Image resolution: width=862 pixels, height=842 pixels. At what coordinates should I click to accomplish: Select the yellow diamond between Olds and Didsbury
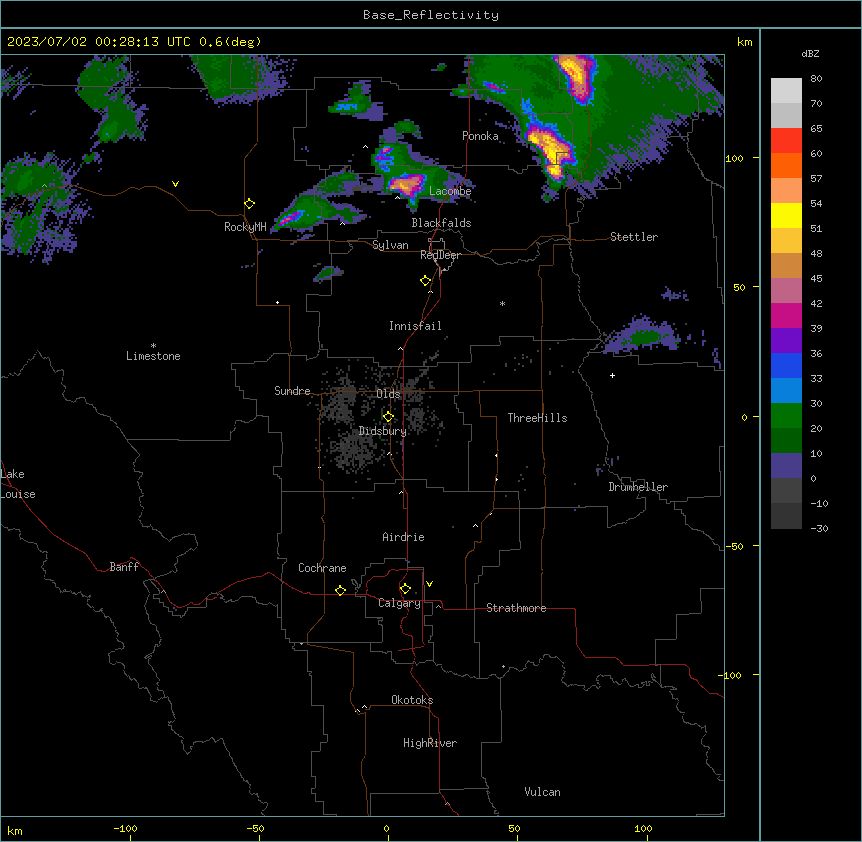(388, 417)
